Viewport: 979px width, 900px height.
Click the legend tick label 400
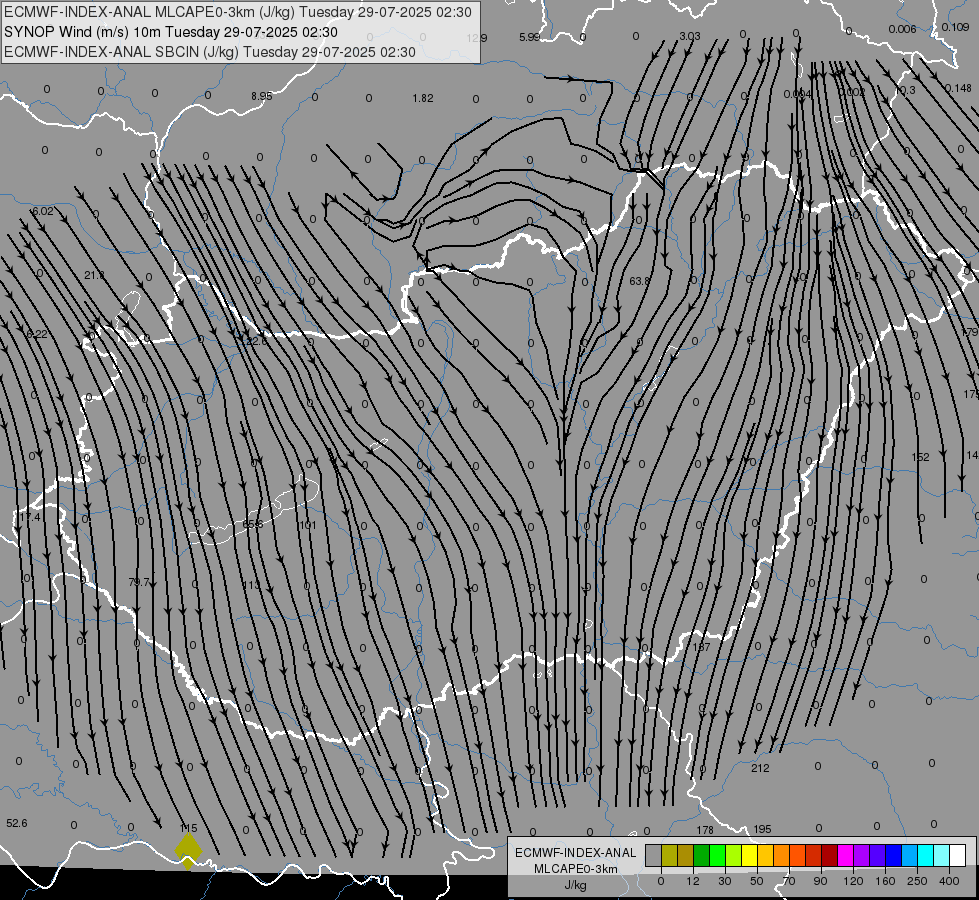coord(949,881)
